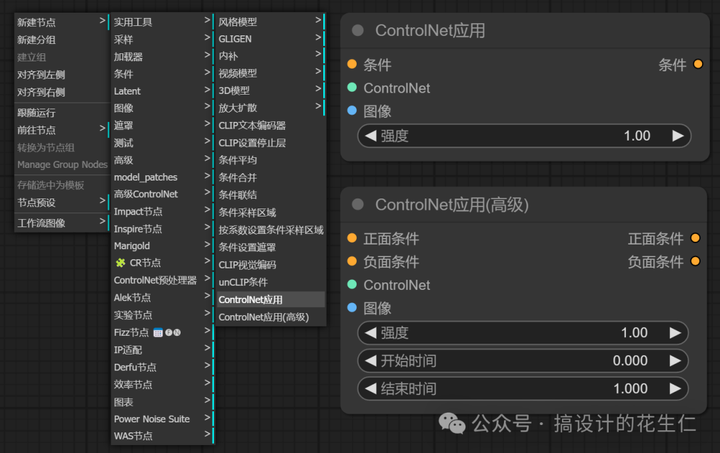
Task: Increase the 开始时间 value
Action: point(675,361)
